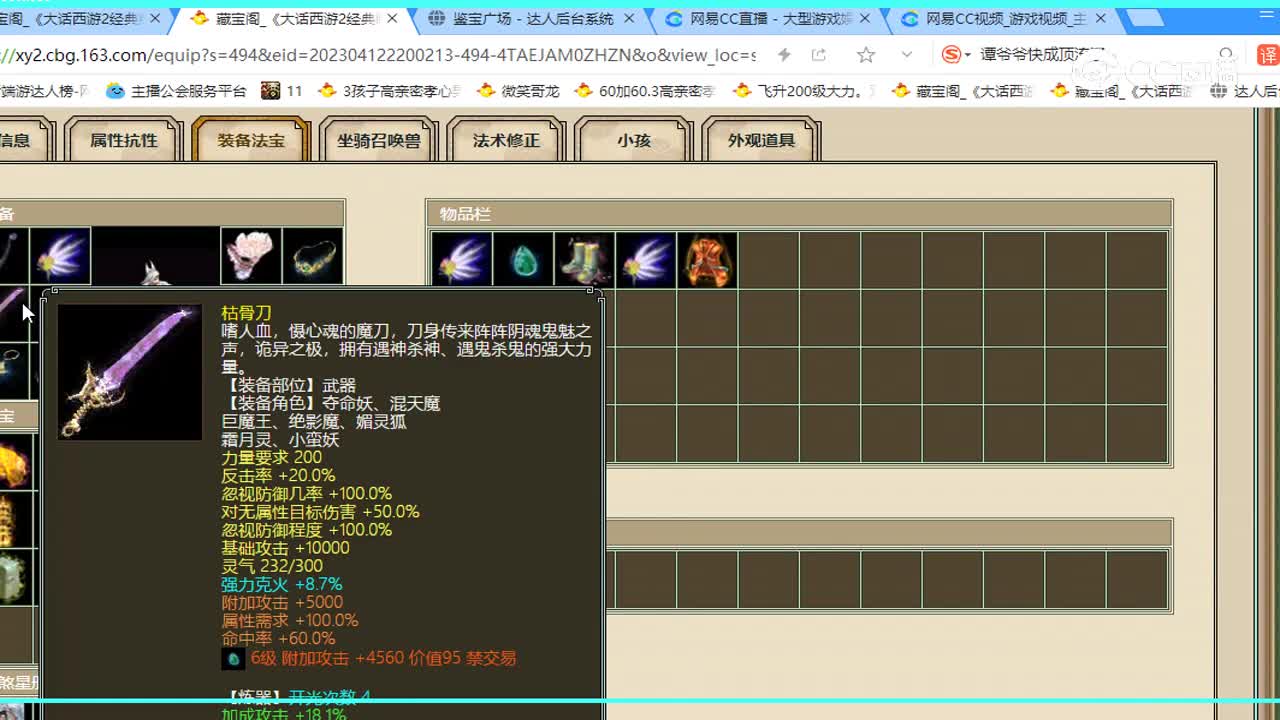
Task: Click the feather item in equipment panel
Action: (60, 256)
